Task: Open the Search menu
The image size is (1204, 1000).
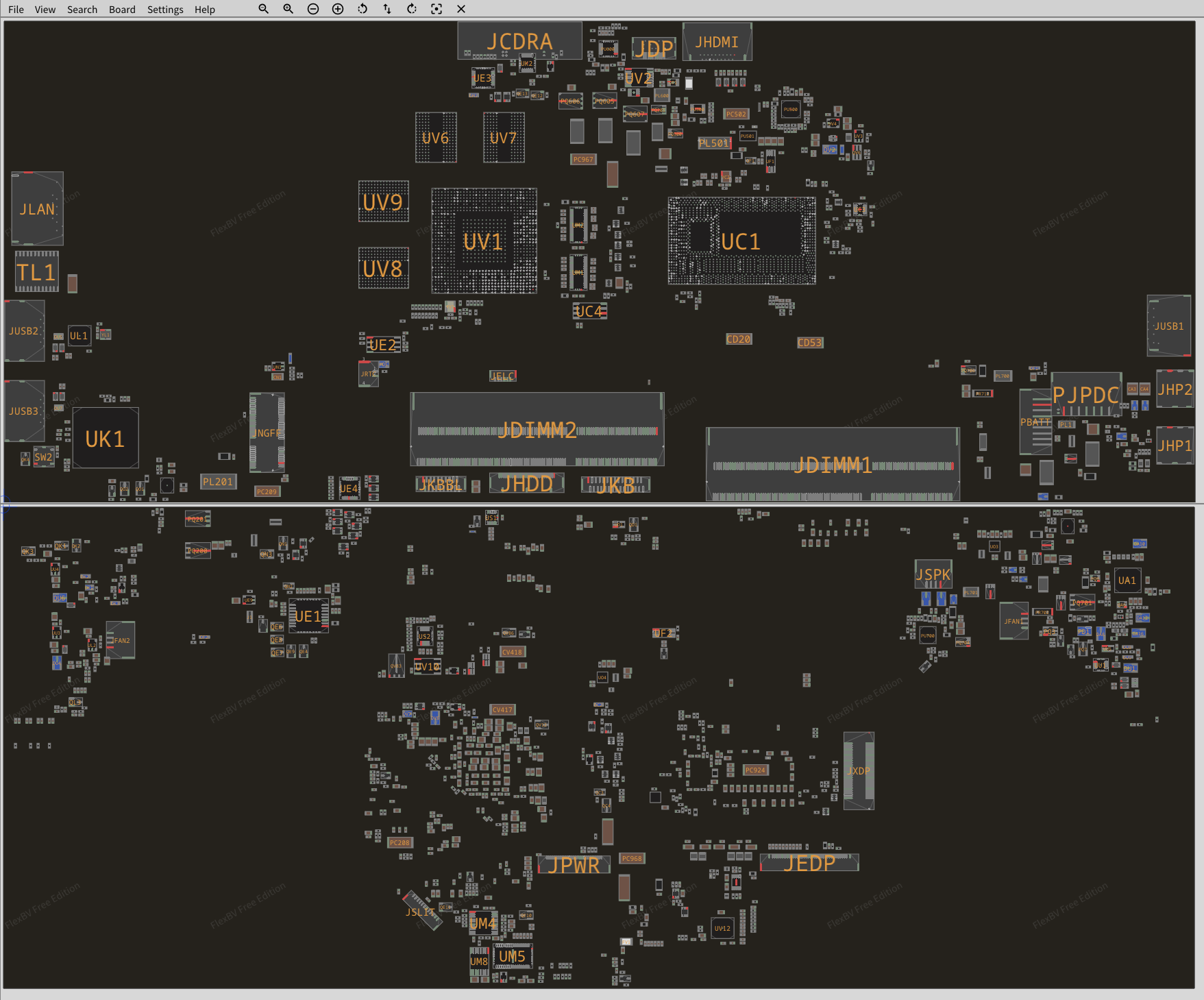Action: tap(82, 10)
